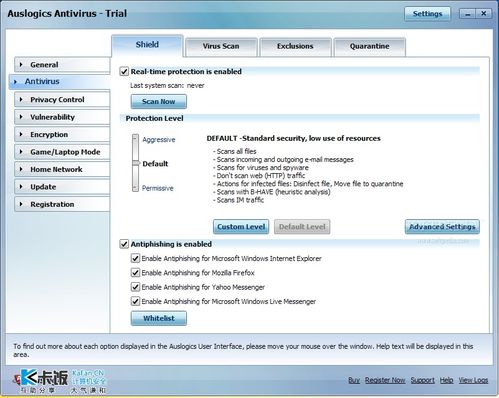The image size is (499, 398).
Task: Set protection level to Permissive
Action: coord(158,188)
